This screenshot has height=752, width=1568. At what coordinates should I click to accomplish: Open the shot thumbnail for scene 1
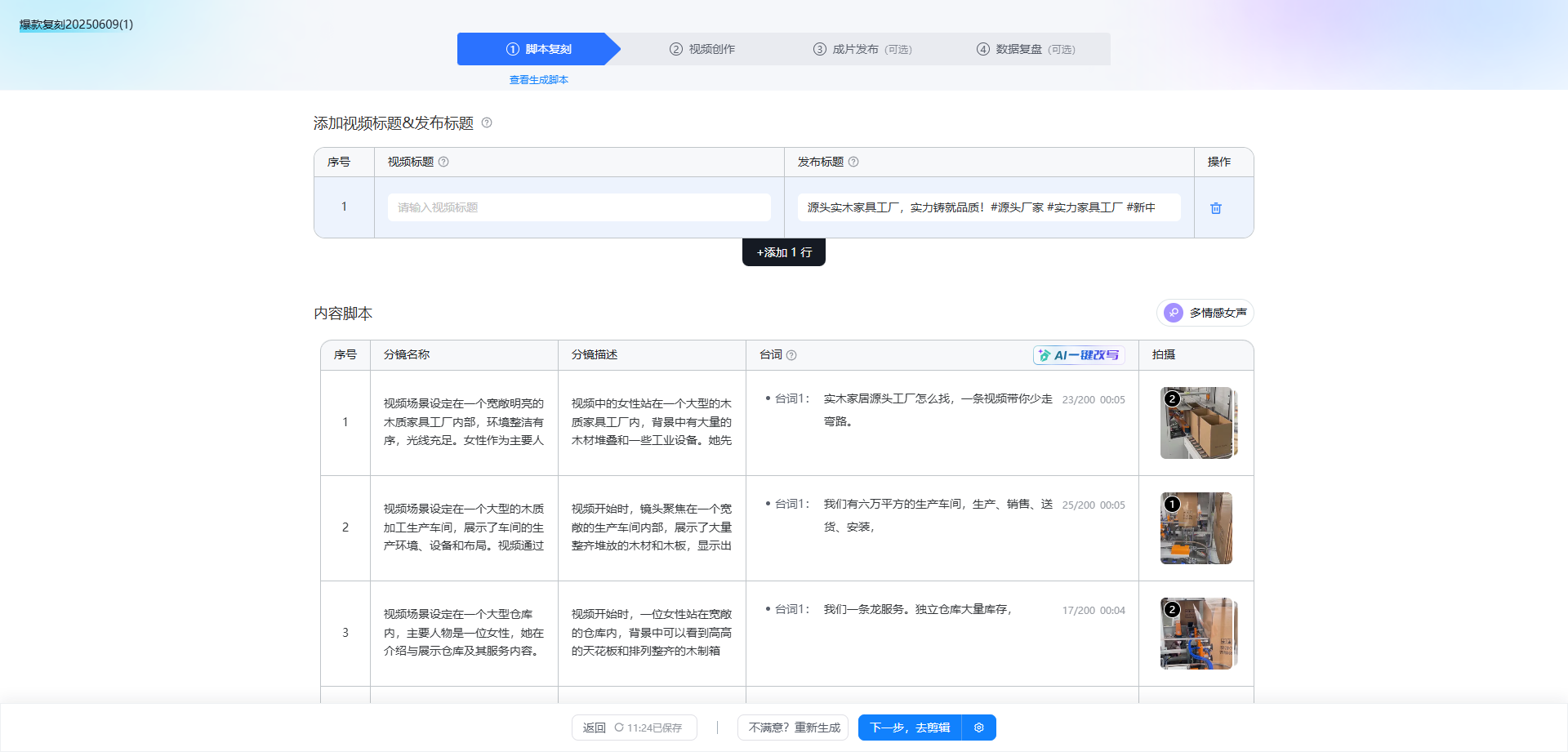1196,423
